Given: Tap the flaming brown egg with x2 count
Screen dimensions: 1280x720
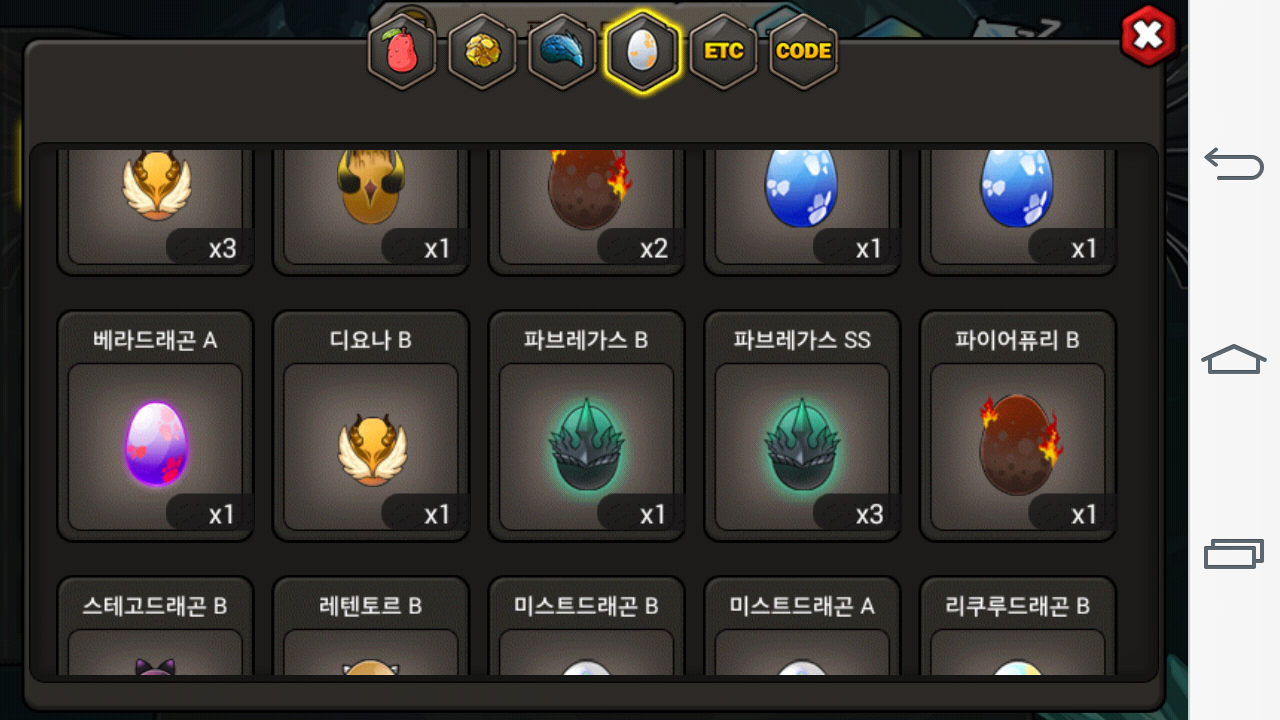Looking at the screenshot, I should 586,210.
